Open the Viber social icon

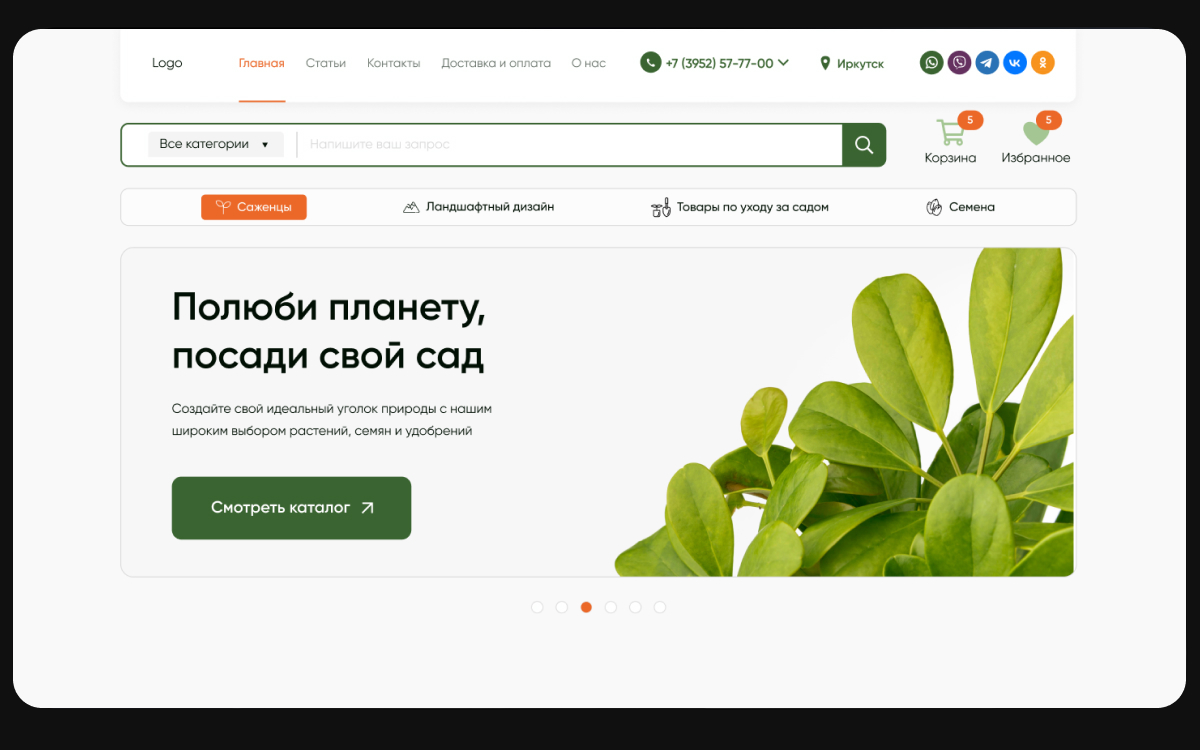pyautogui.click(x=959, y=63)
